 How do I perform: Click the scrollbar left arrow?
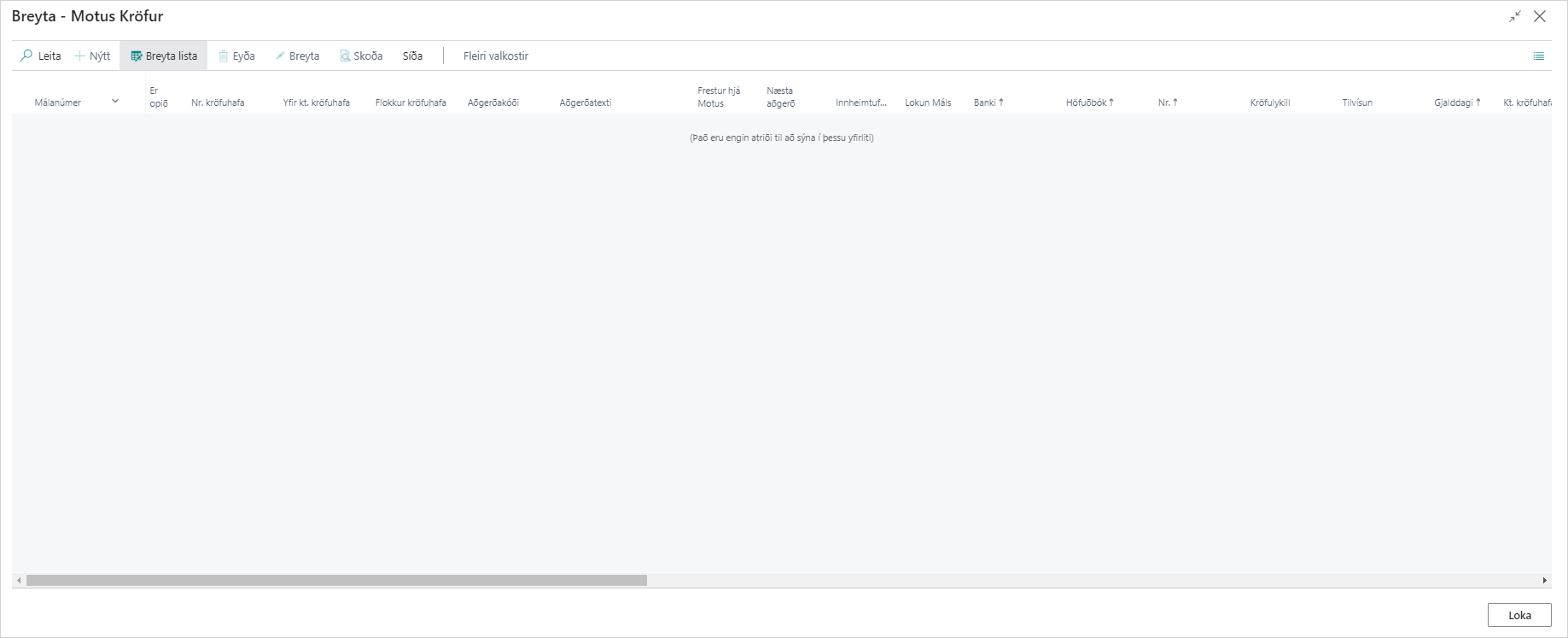point(19,581)
